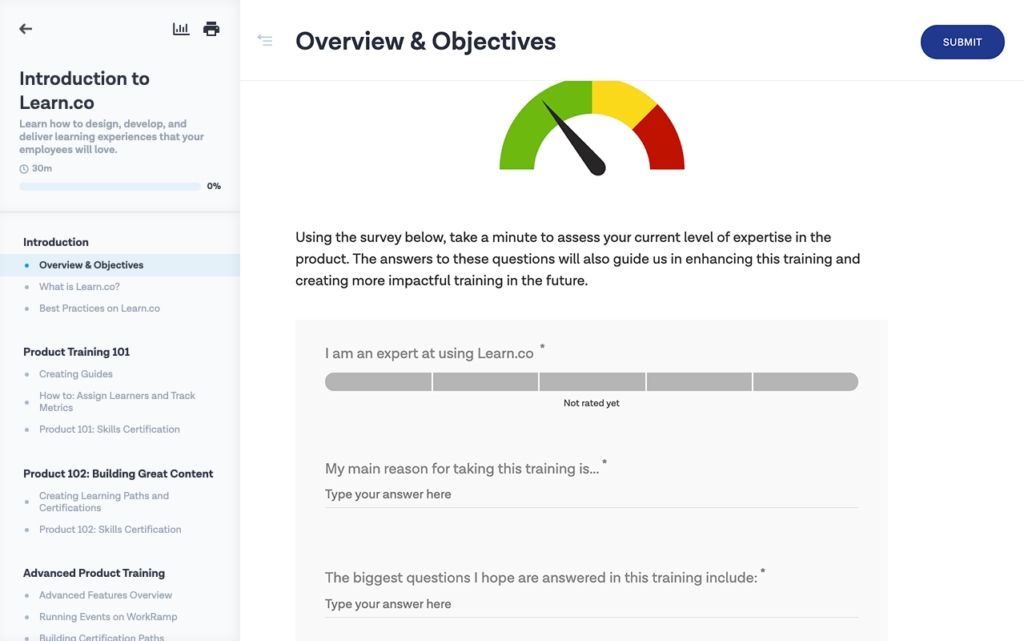The image size is (1024, 641).
Task: Click the Overview & Objectives page title
Action: pyautogui.click(x=425, y=41)
